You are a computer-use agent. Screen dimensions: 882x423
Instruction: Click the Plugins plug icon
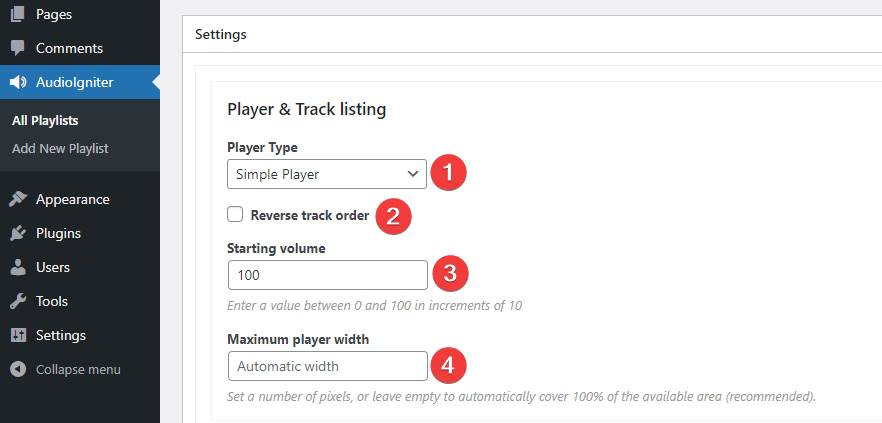click(18, 233)
